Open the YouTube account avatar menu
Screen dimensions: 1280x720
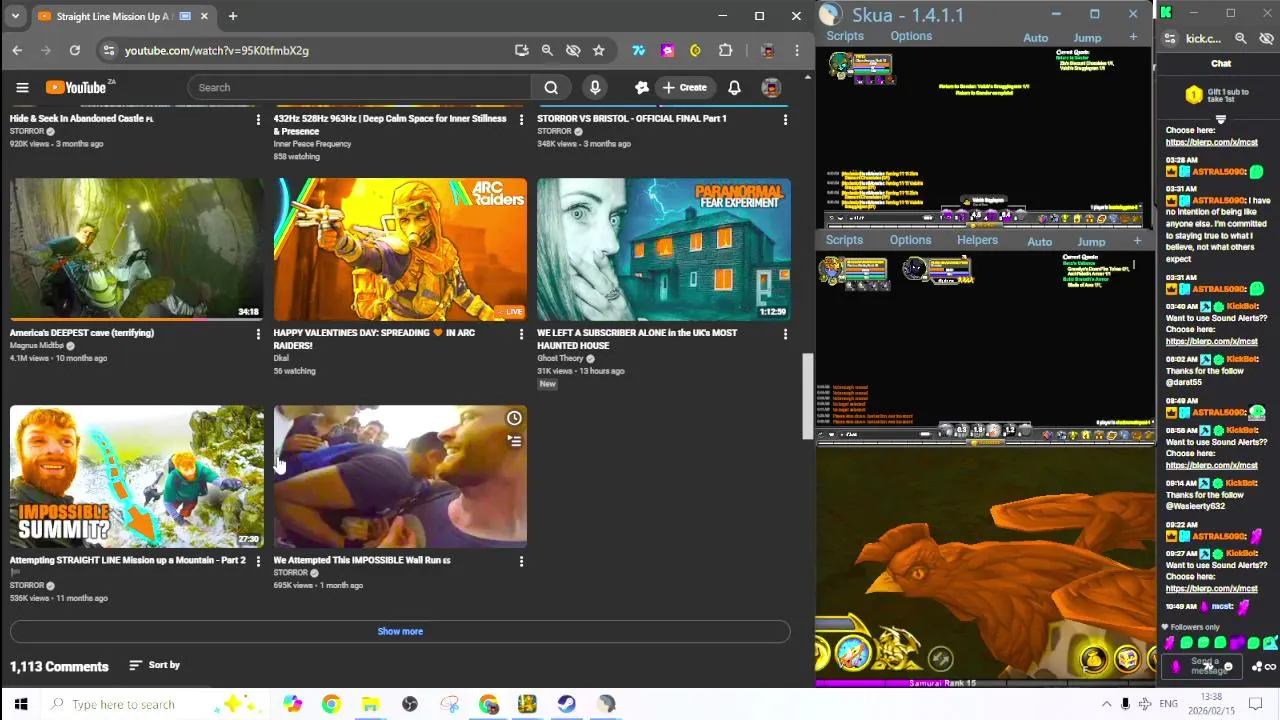click(x=771, y=88)
